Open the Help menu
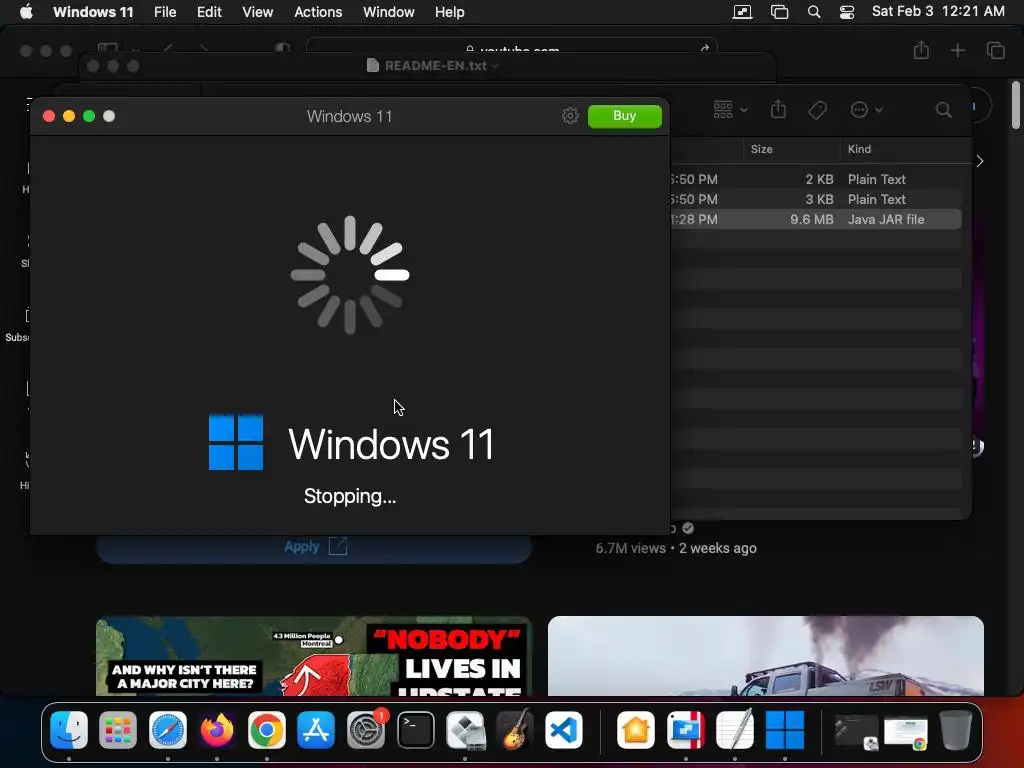This screenshot has width=1024, height=768. pos(449,12)
